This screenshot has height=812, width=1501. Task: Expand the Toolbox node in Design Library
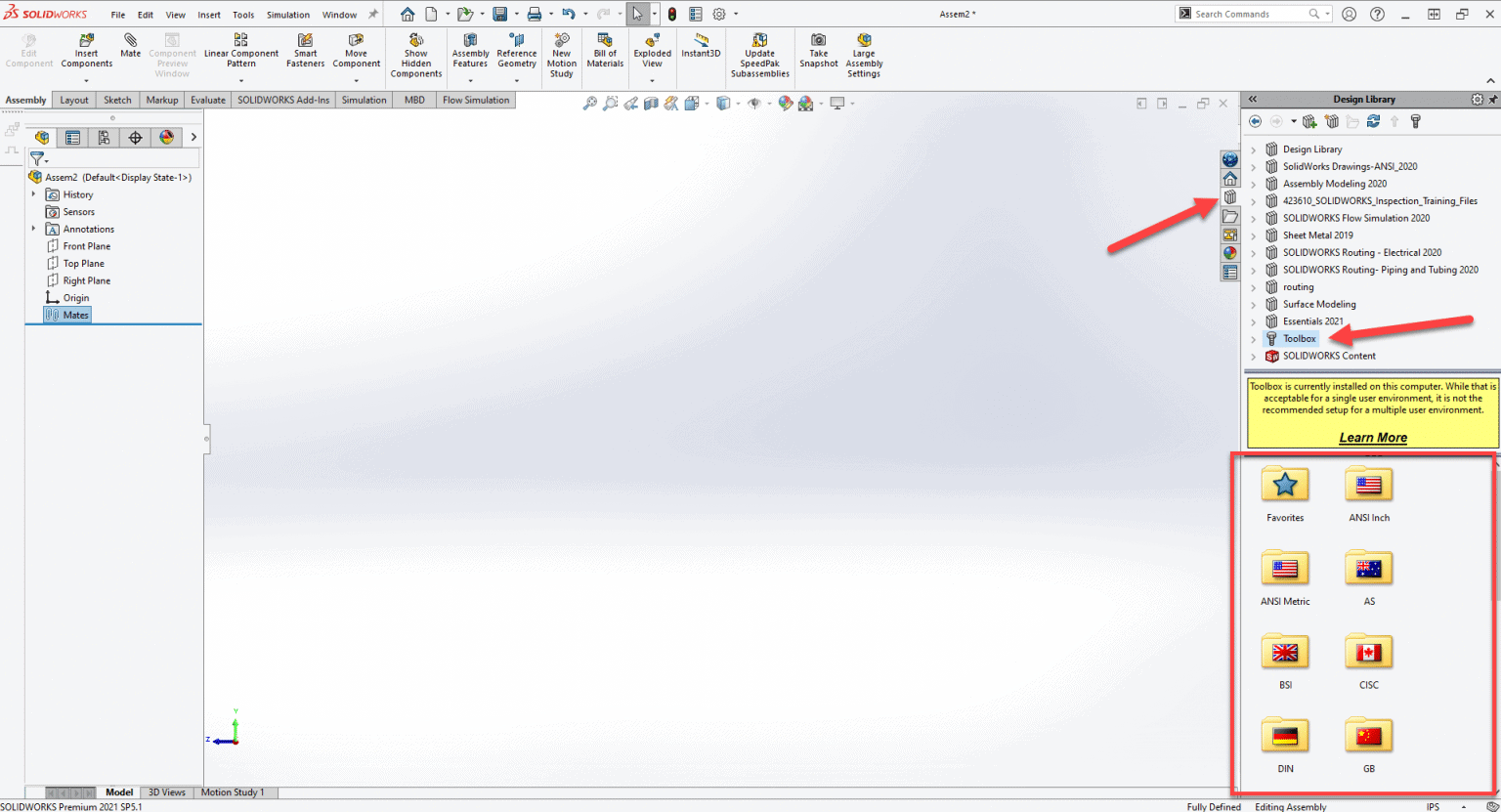click(1254, 339)
